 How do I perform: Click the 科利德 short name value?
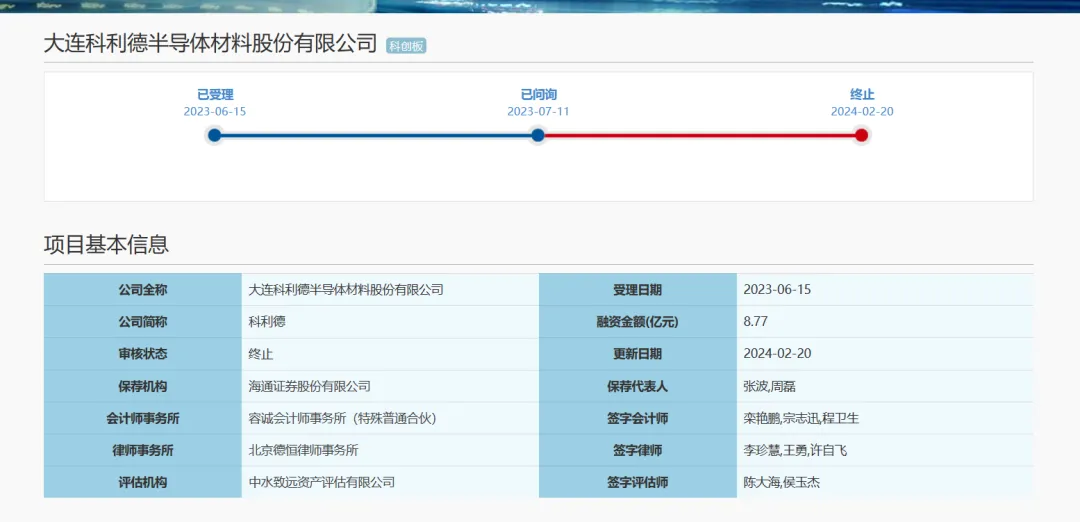click(267, 322)
